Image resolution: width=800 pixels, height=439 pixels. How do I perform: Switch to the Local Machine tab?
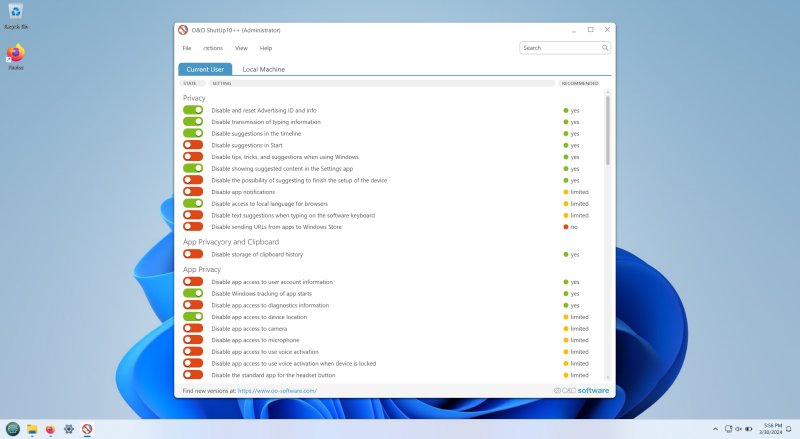point(264,69)
